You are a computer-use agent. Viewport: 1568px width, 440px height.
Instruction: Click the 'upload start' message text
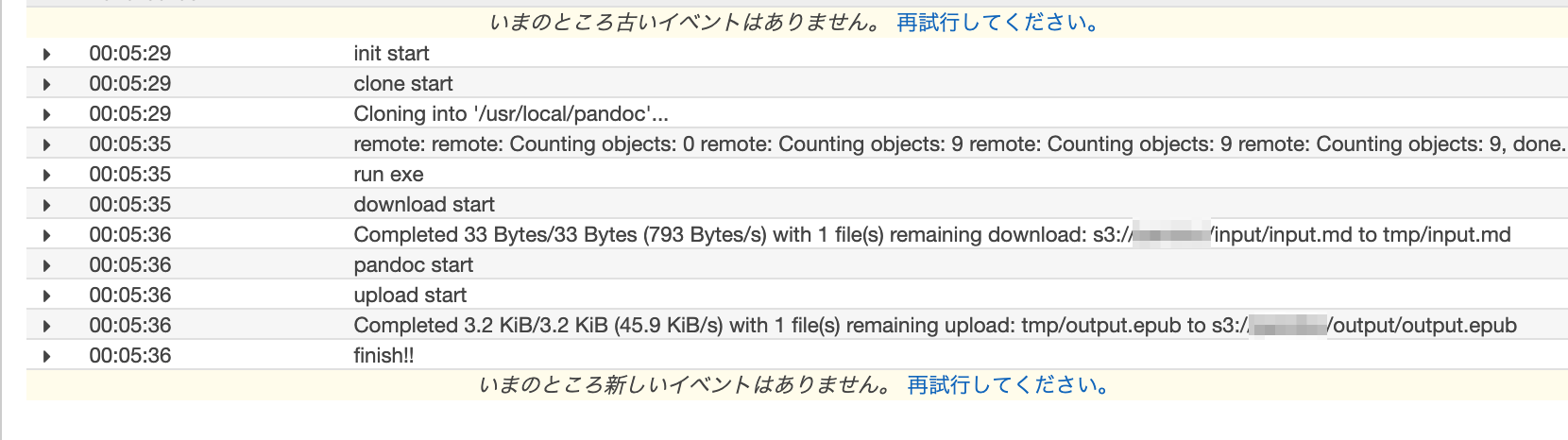click(410, 296)
